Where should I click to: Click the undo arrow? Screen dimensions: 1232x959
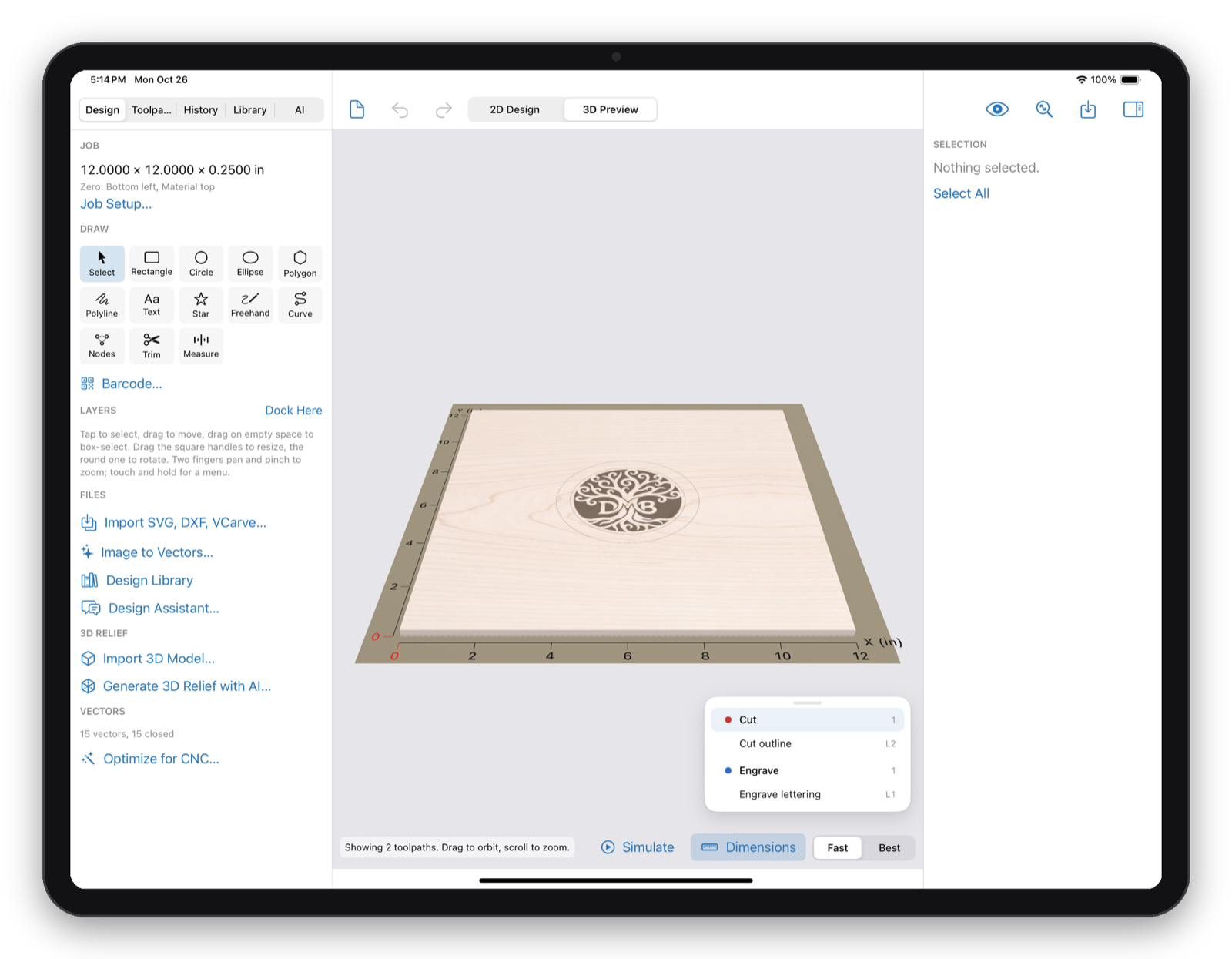coord(400,110)
